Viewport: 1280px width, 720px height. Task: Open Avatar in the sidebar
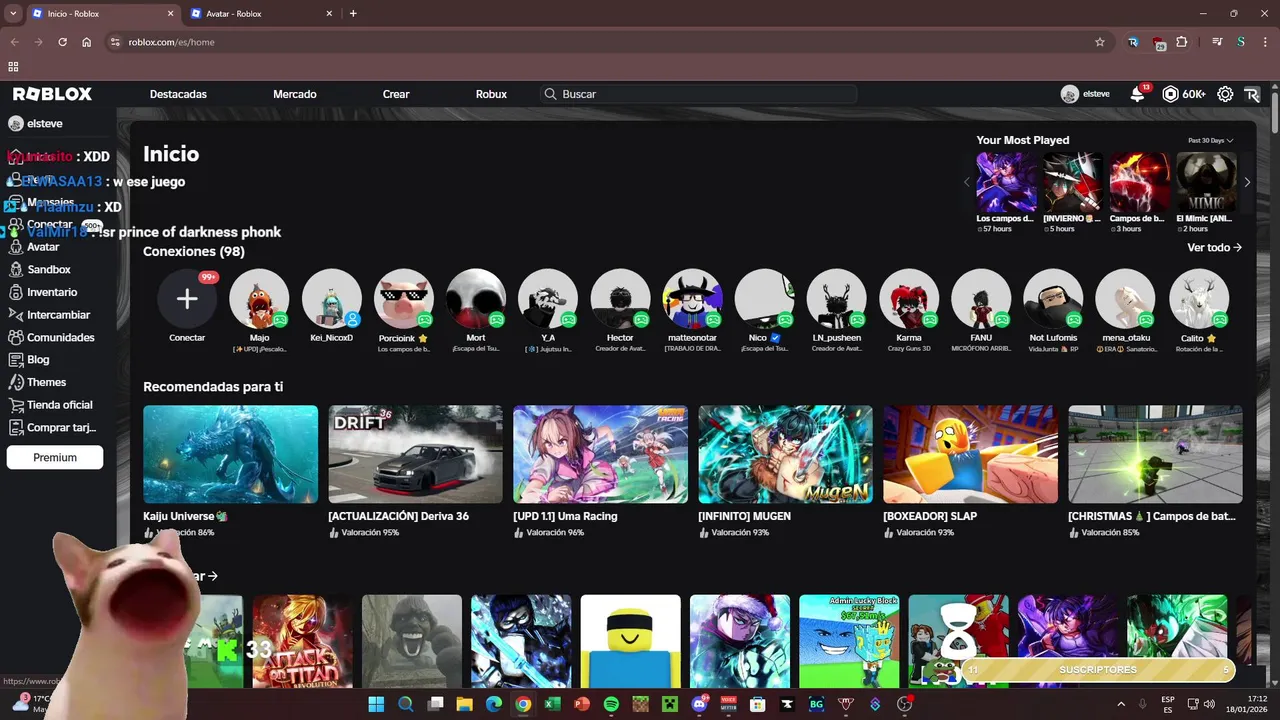pyautogui.click(x=43, y=247)
